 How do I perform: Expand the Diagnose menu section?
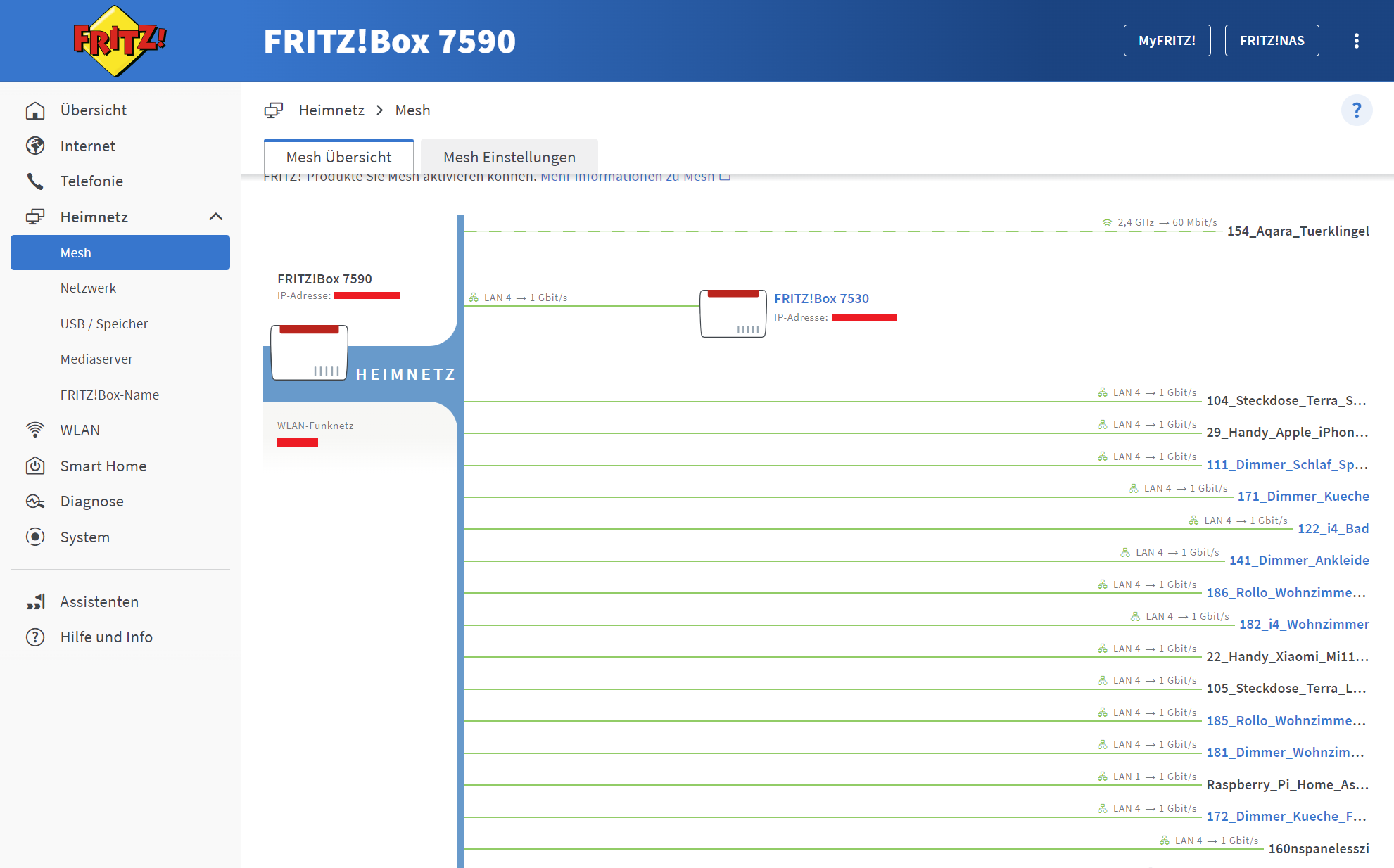[x=91, y=502]
